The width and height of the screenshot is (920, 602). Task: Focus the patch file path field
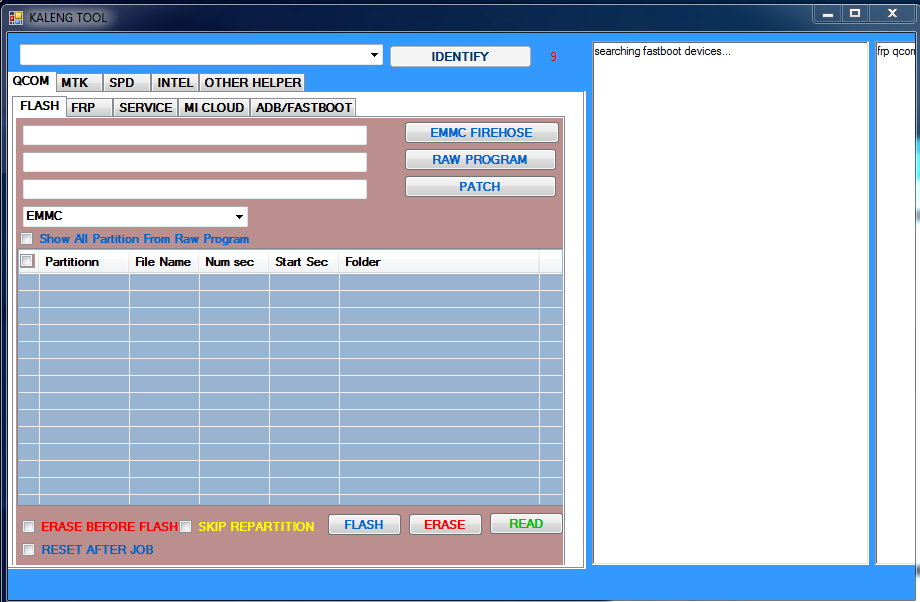point(195,189)
